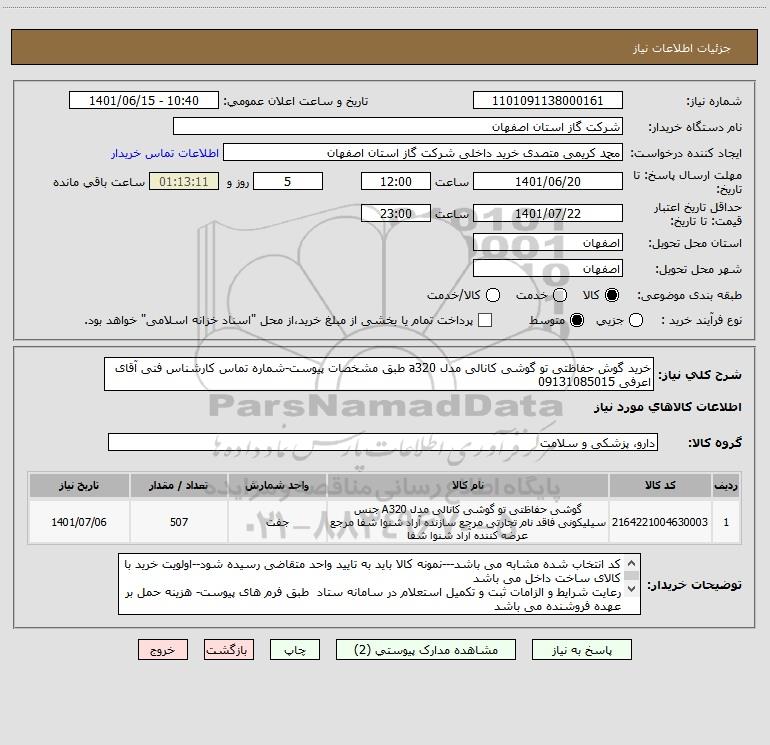770x745 pixels.
Task: Click the اطلاعات کالاهای مورد نیاز section title
Action: [x=667, y=407]
